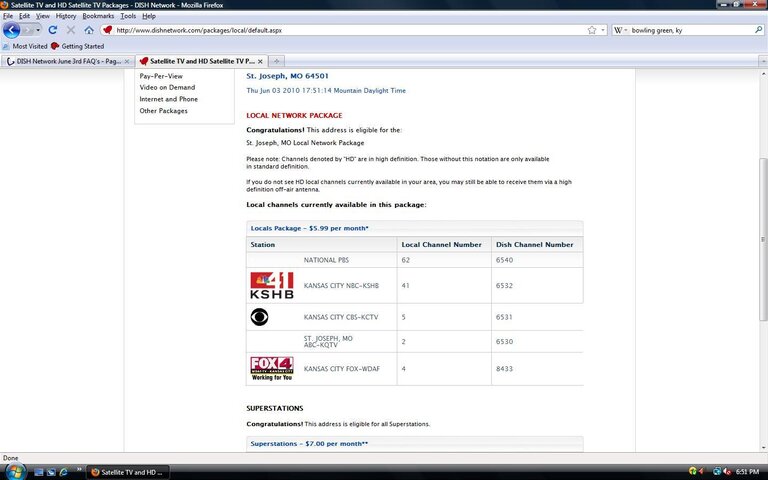The width and height of the screenshot is (768, 480).
Task: Click the scrollbar down arrow
Action: 763,447
